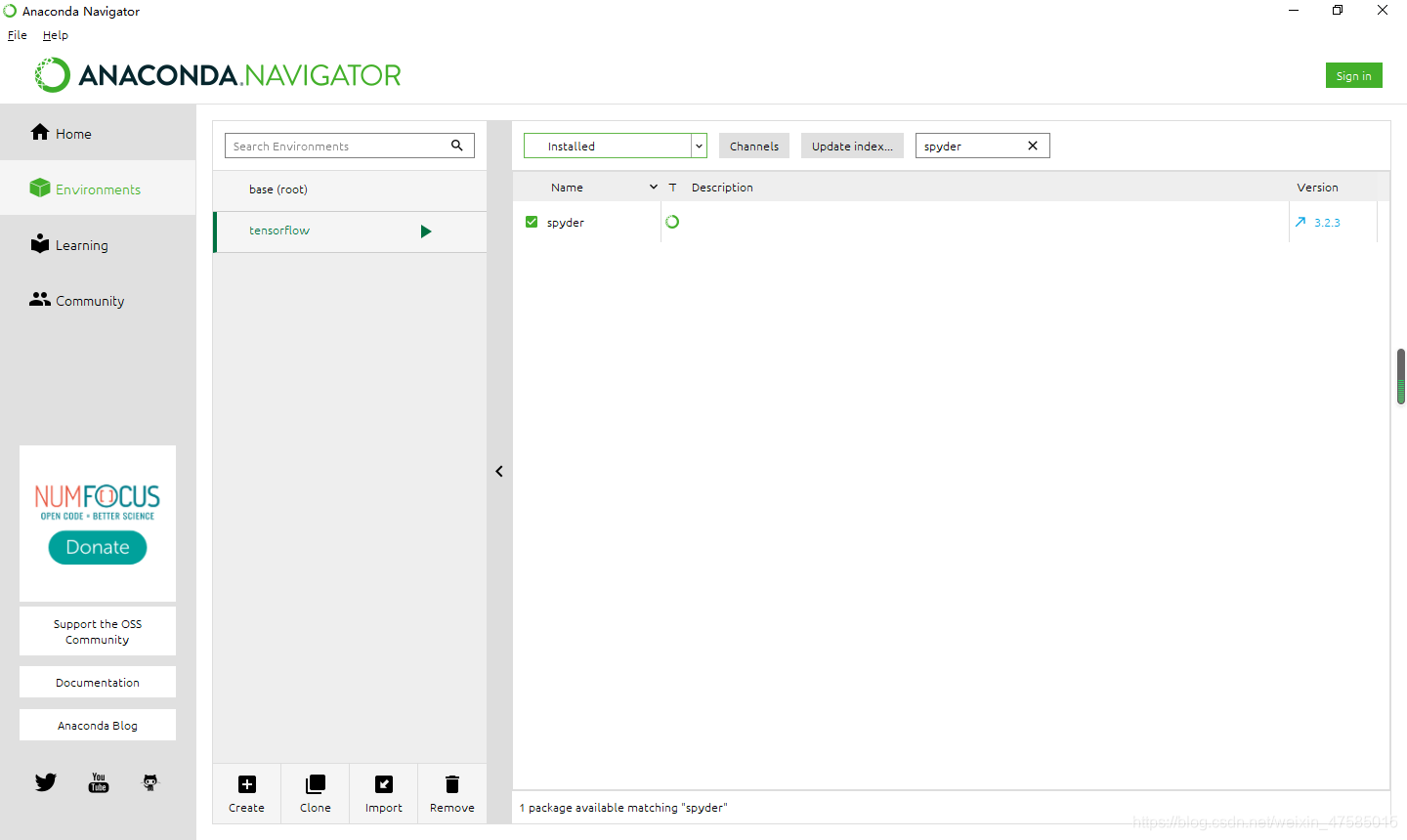The height and width of the screenshot is (840, 1407).
Task: Click the vertical scrollbar handle
Action: pos(1401,376)
